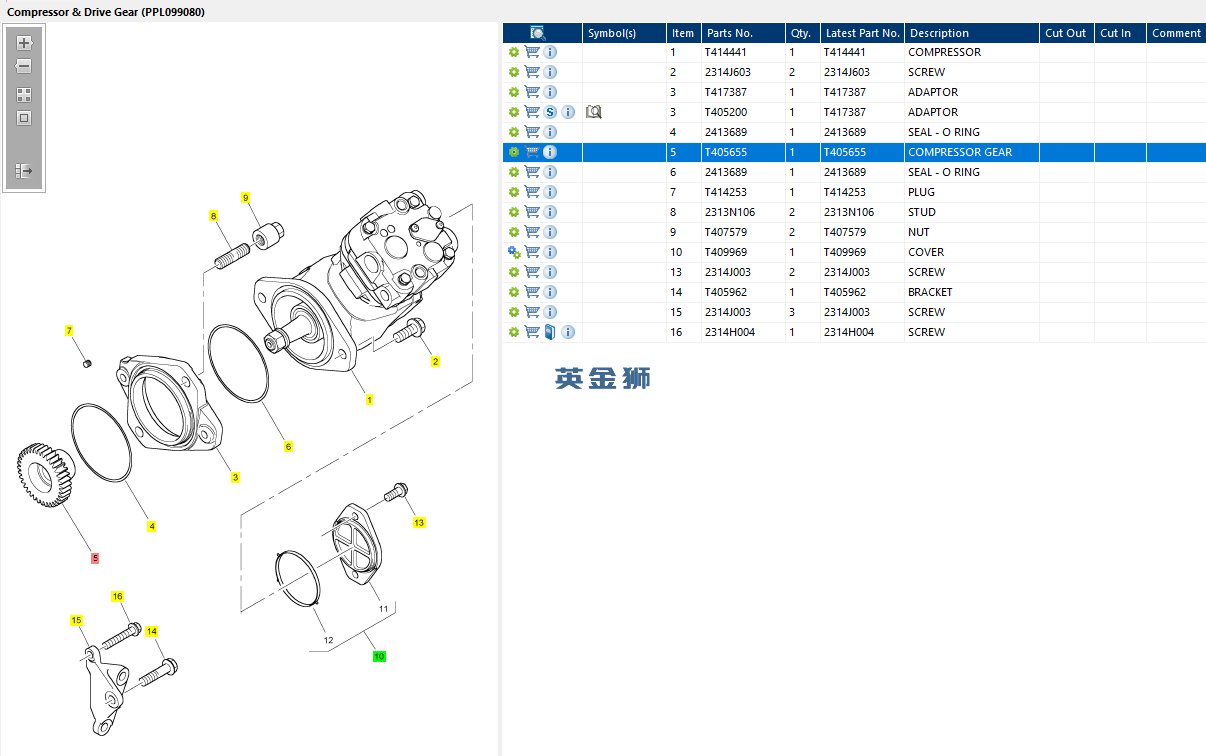Show info for item 13 SCREW

point(550,272)
